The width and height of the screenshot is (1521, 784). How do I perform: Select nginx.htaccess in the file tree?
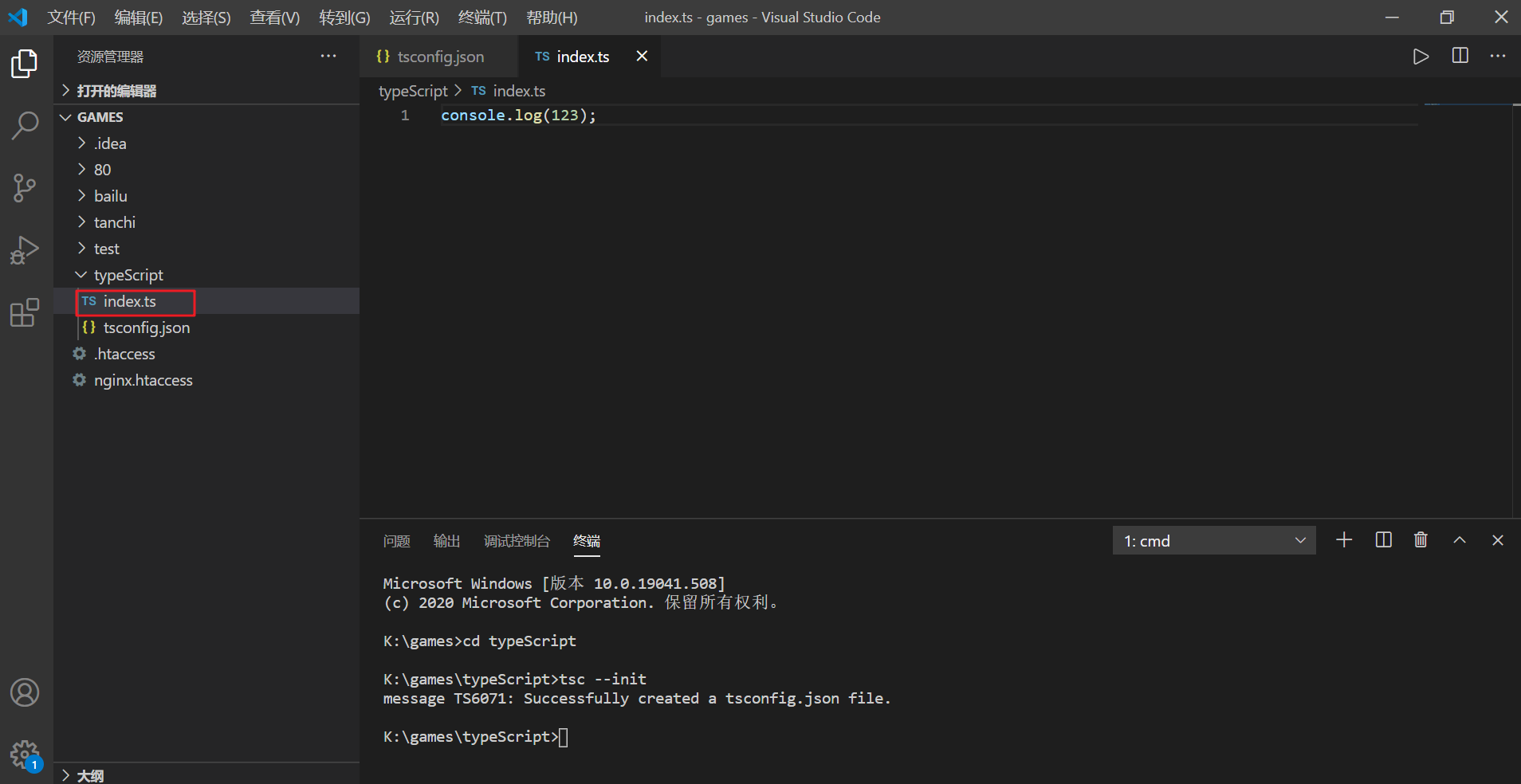click(x=143, y=380)
